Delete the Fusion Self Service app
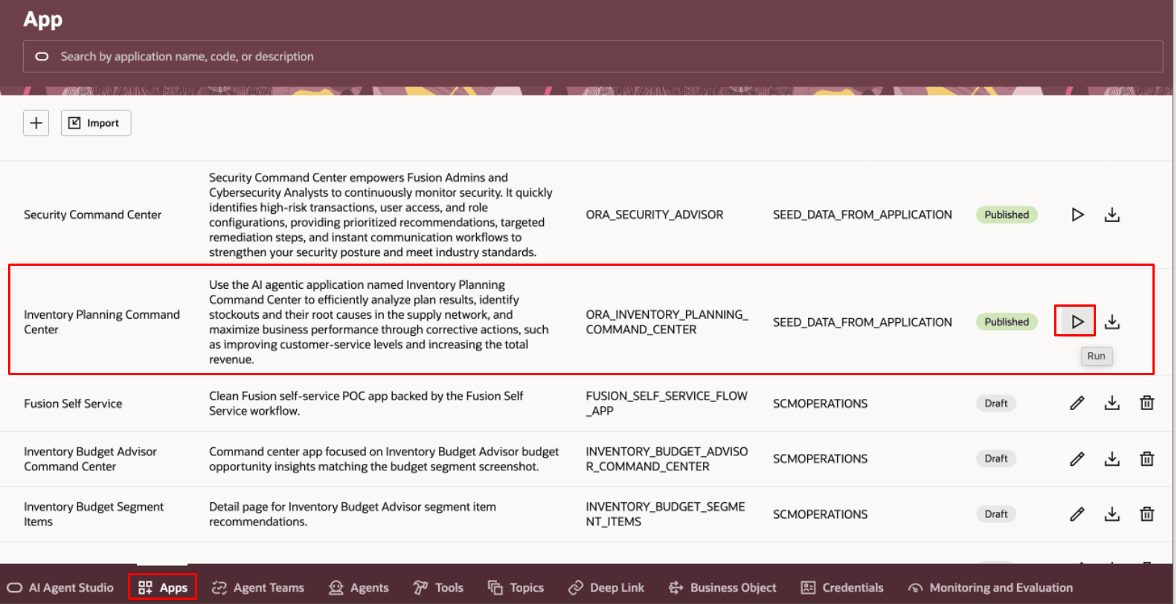 (1147, 403)
